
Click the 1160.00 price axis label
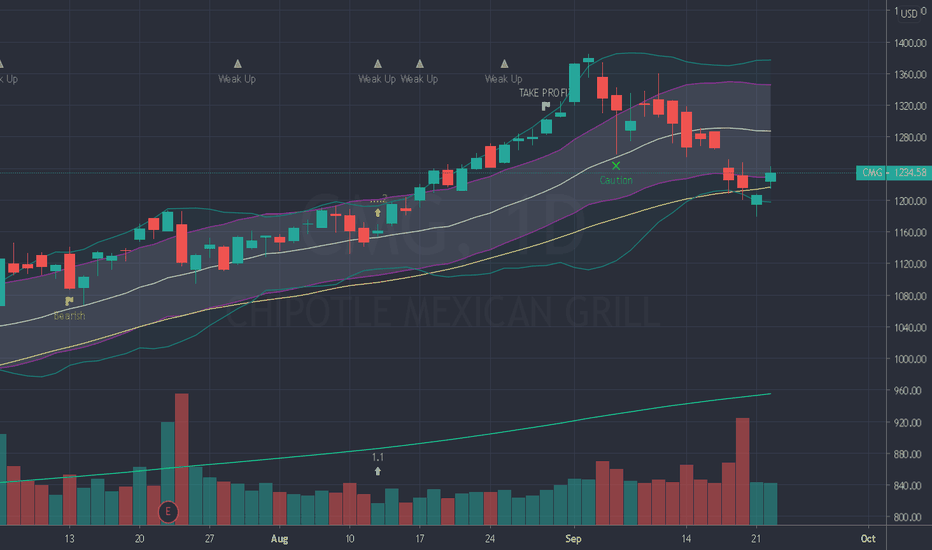[x=910, y=232]
